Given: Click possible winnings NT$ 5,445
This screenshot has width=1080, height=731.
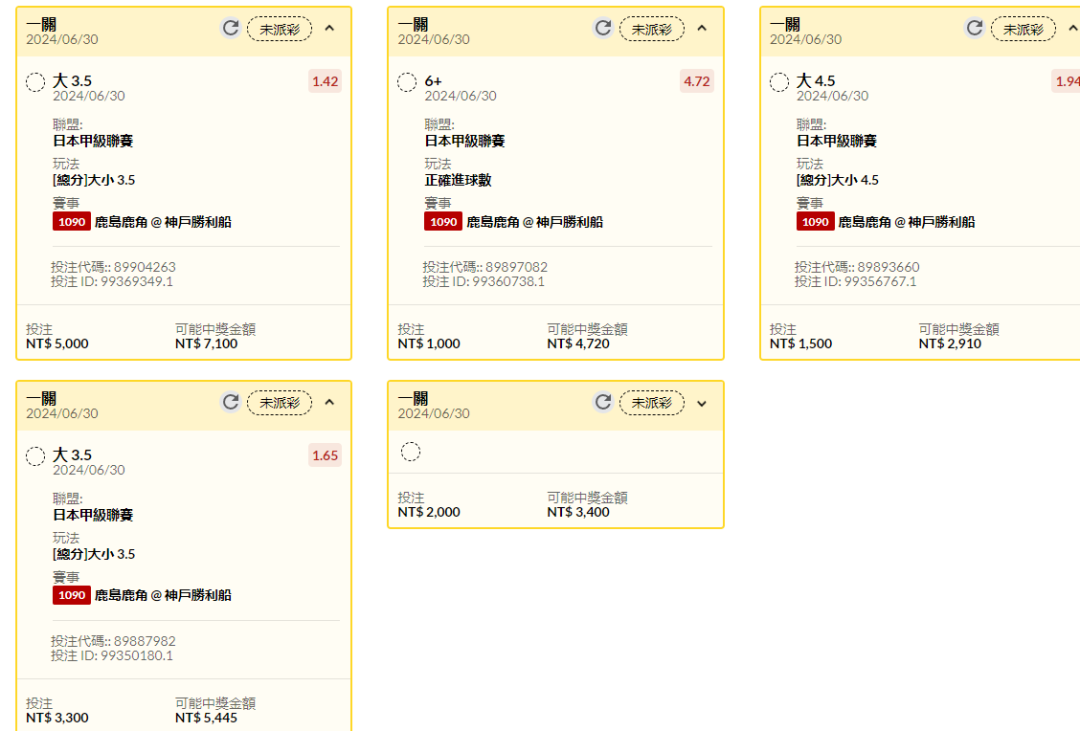Looking at the screenshot, I should [206, 717].
